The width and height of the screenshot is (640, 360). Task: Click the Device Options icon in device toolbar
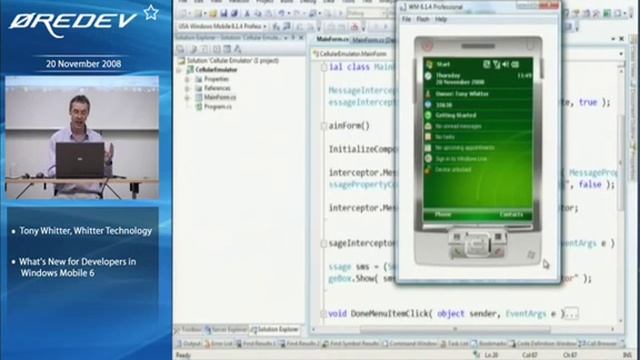[x=287, y=27]
